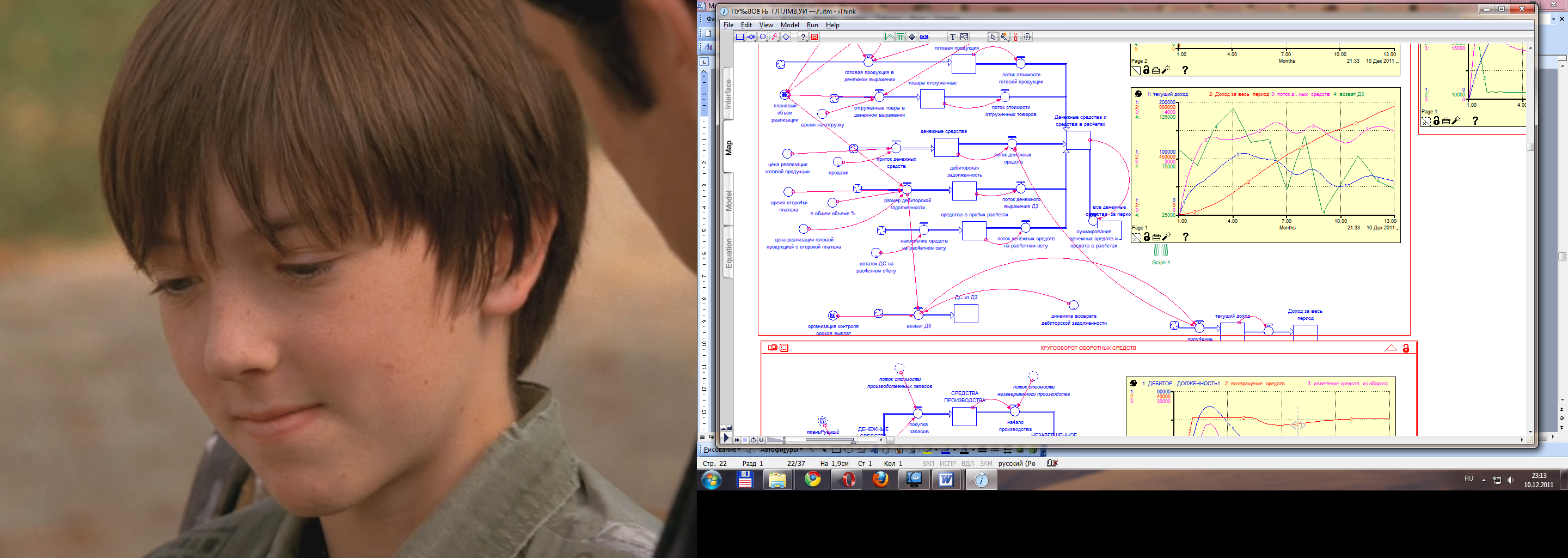Image resolution: width=1568 pixels, height=558 pixels.
Task: Adjust the simulation speed slider
Action: [x=776, y=440]
